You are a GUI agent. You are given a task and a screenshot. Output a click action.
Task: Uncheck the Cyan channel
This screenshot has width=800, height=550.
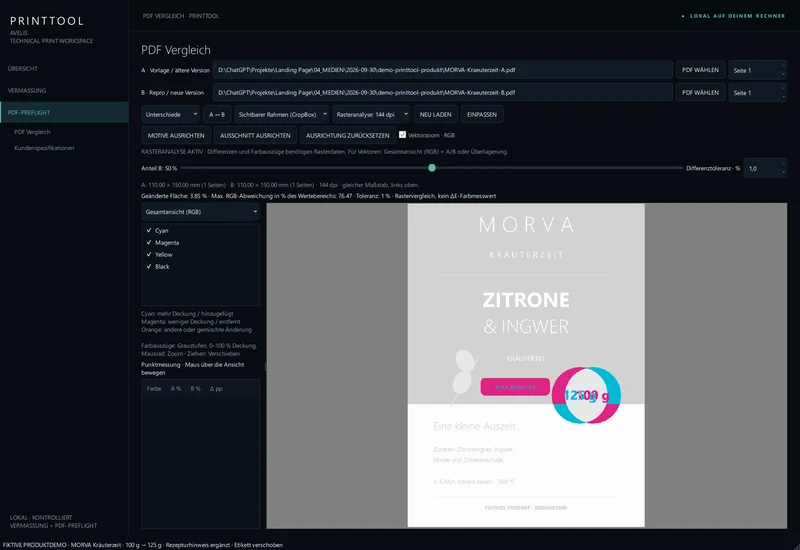point(149,231)
